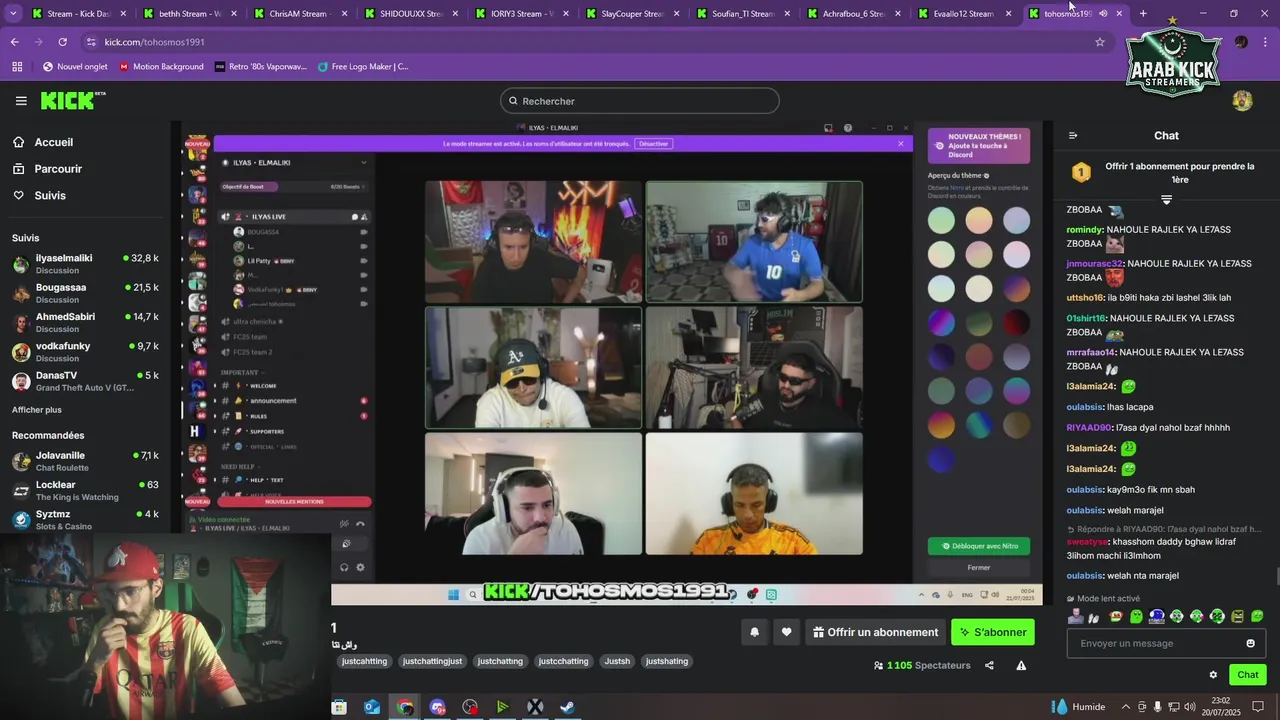Screen dimensions: 1280x720
Task: Open Accueil home icon in sidebar
Action: pyautogui.click(x=19, y=142)
